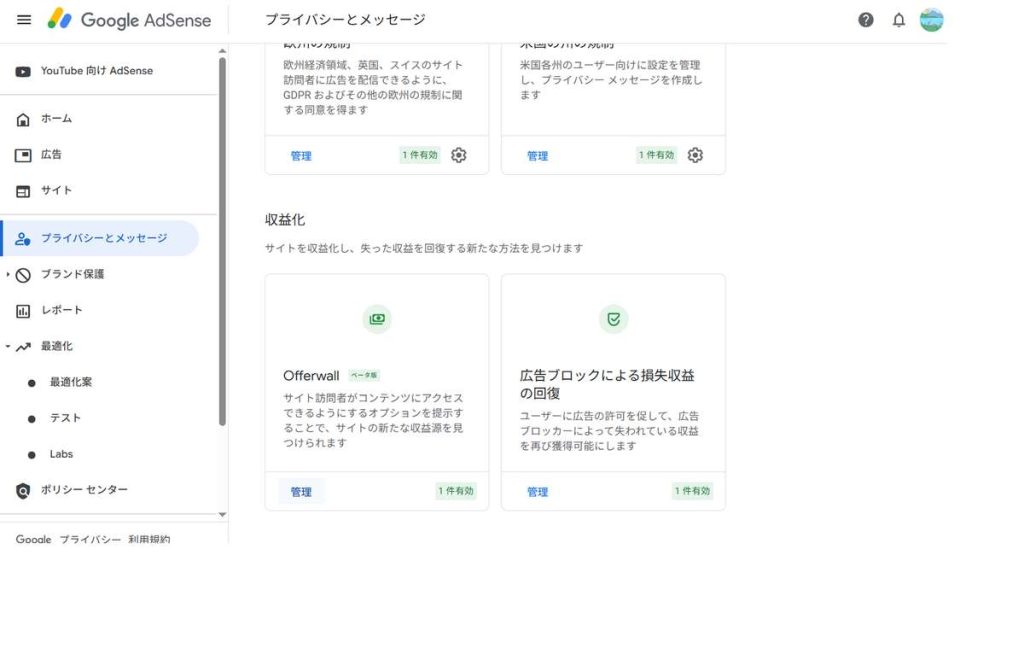Open settings gear for US state regulations card
Viewport: 1024px width, 672px height.
click(x=695, y=155)
